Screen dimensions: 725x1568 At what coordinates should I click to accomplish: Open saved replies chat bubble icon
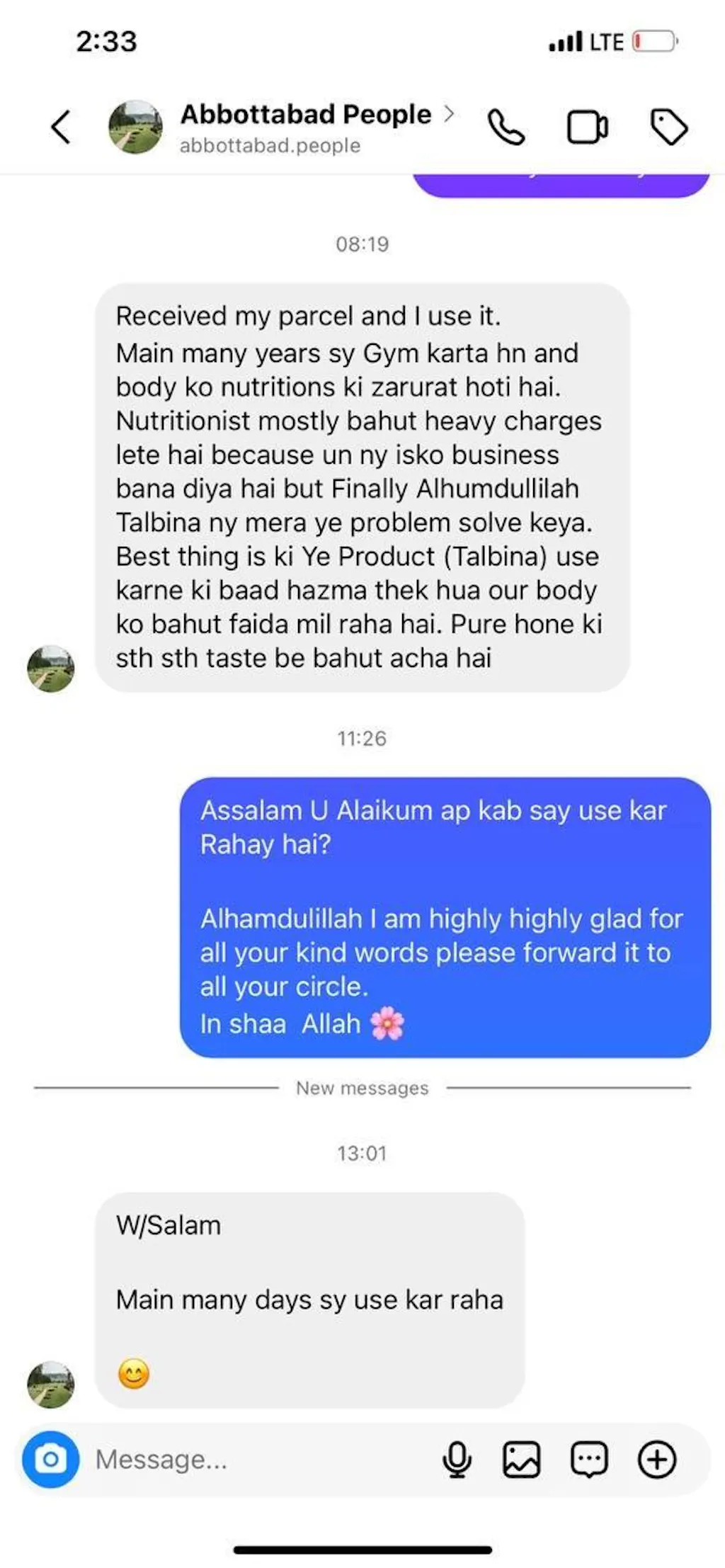589,1460
